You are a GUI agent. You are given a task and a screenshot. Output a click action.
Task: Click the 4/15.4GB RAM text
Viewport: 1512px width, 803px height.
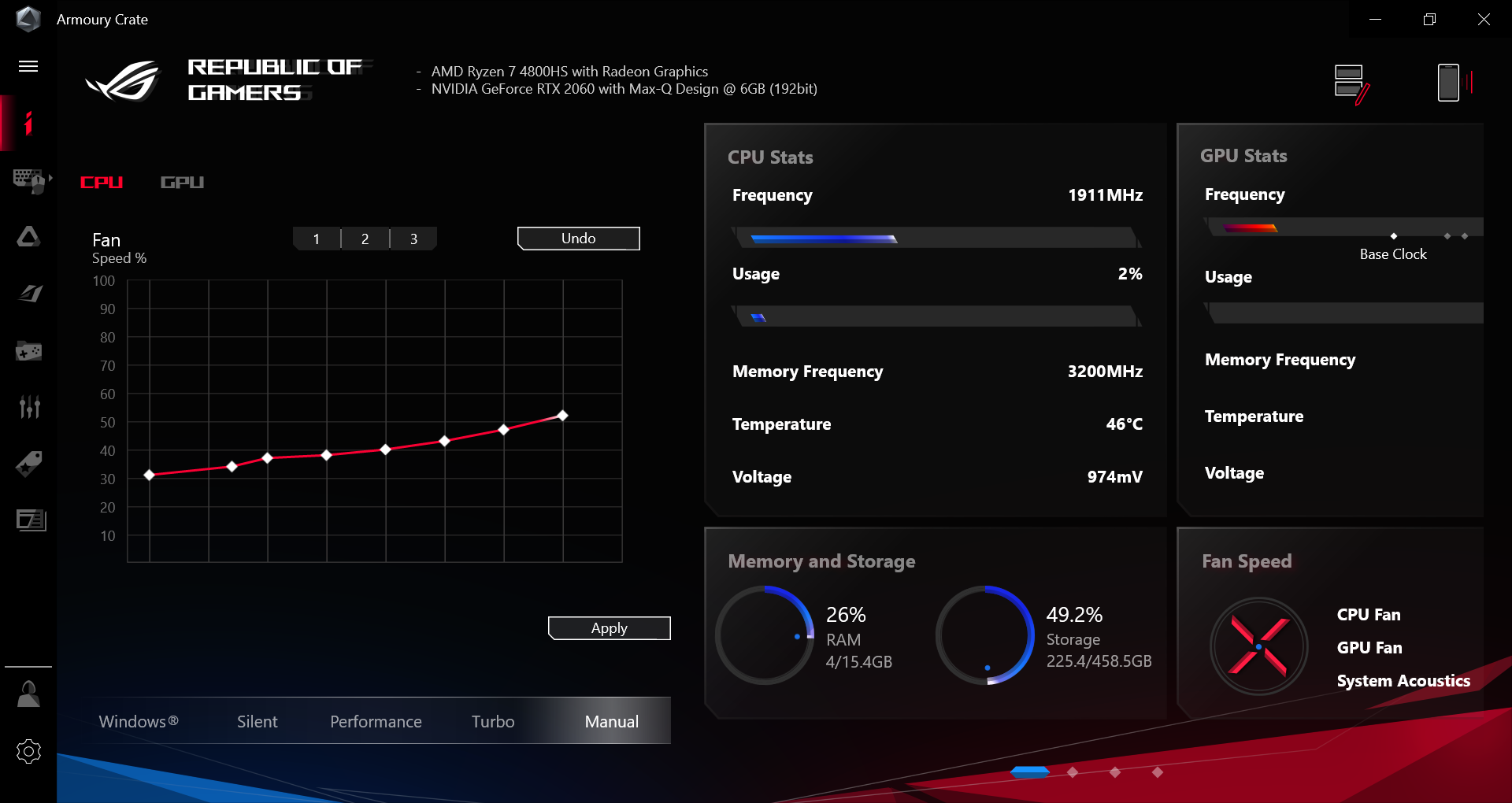[x=859, y=662]
